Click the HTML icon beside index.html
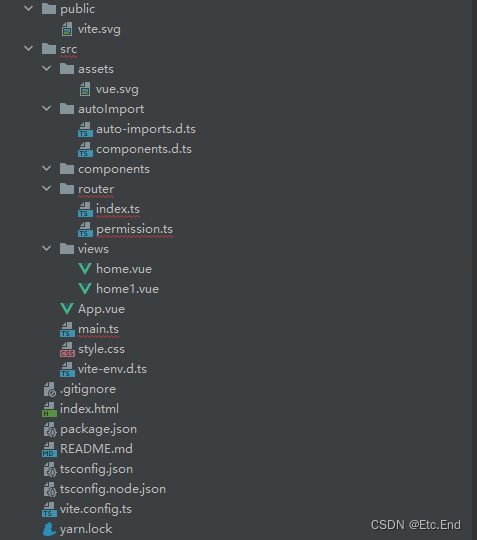The height and width of the screenshot is (540, 477). coord(49,409)
